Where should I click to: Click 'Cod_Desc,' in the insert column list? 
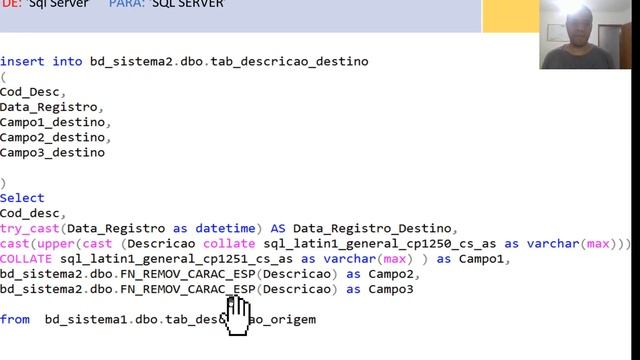tap(33, 92)
